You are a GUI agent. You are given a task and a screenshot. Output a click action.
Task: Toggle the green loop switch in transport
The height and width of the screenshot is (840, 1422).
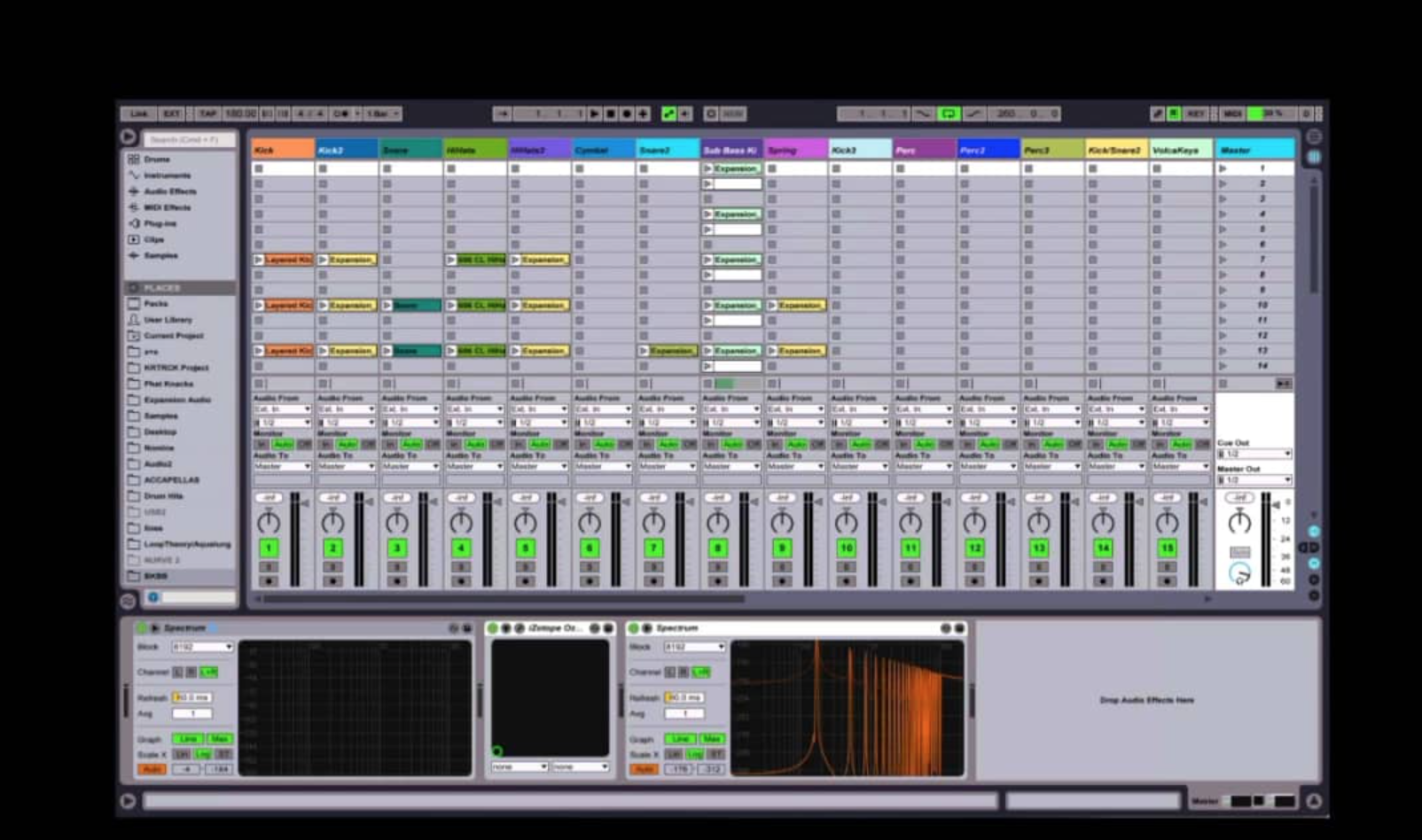pyautogui.click(x=949, y=113)
